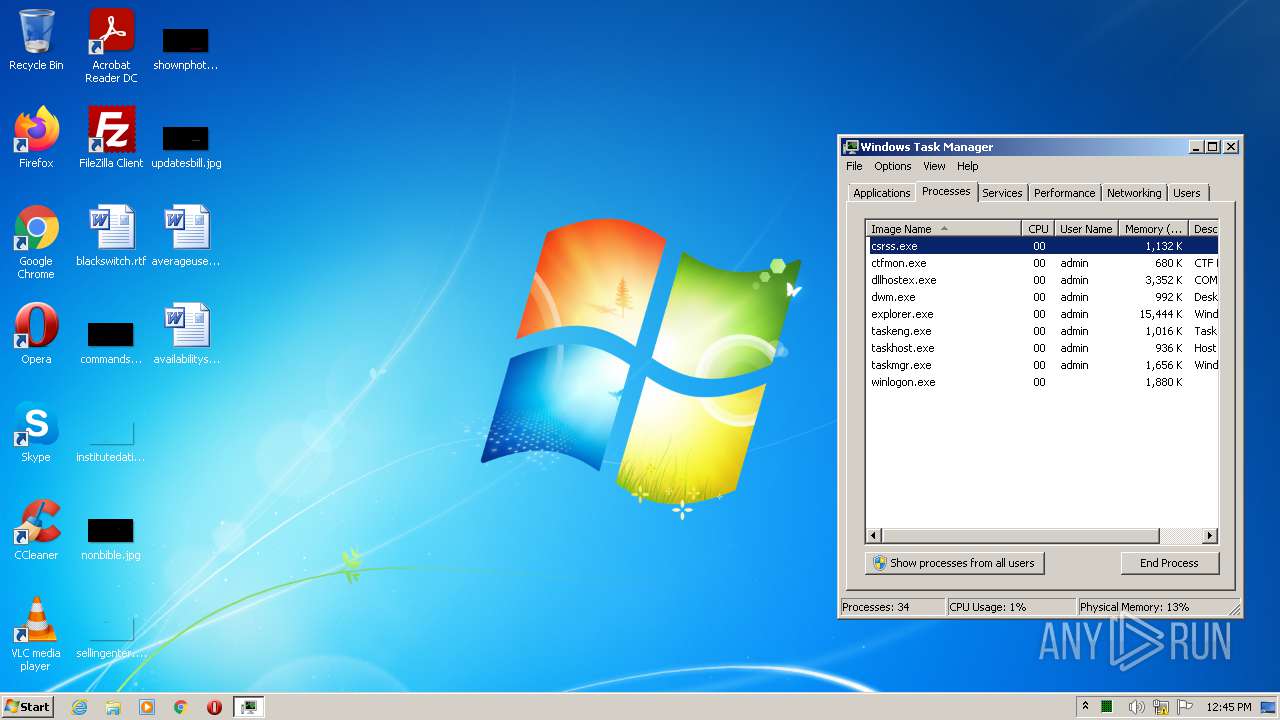The width and height of the screenshot is (1280, 720).
Task: Select nonbible.jpg image file
Action: pos(111,538)
